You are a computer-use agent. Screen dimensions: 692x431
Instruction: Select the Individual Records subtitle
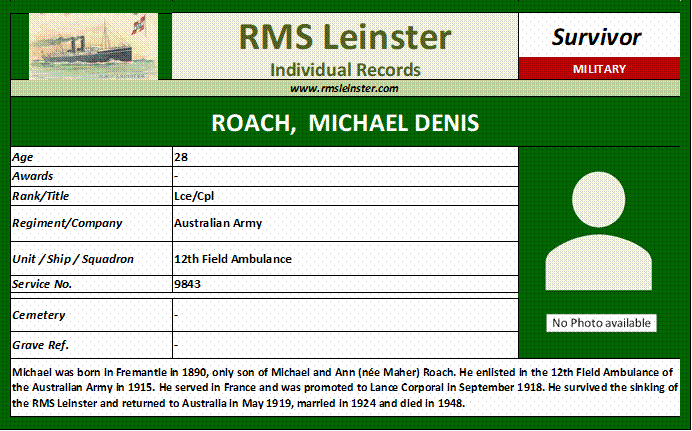[345, 70]
